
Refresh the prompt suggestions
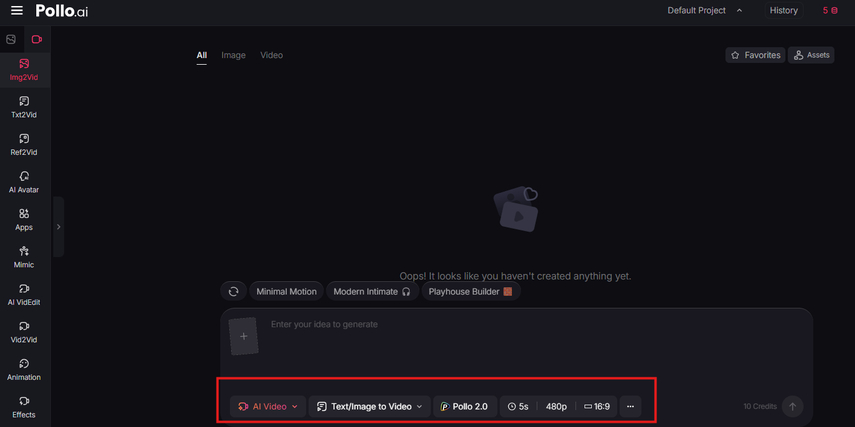pos(233,291)
